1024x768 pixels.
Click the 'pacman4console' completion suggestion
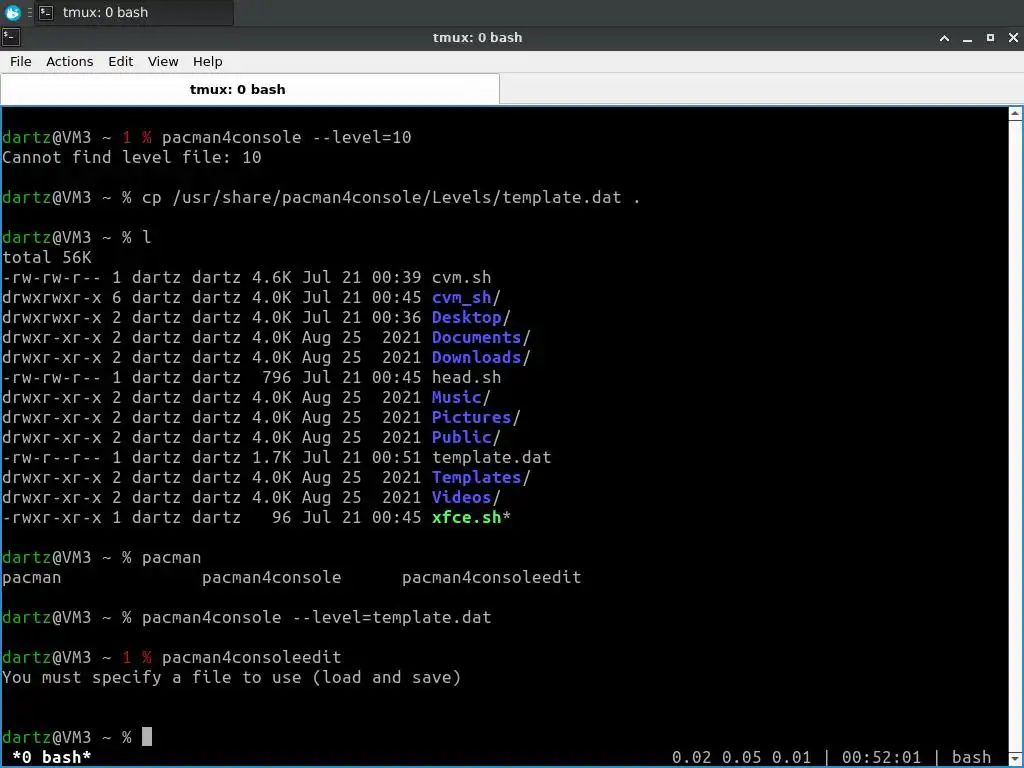point(271,577)
